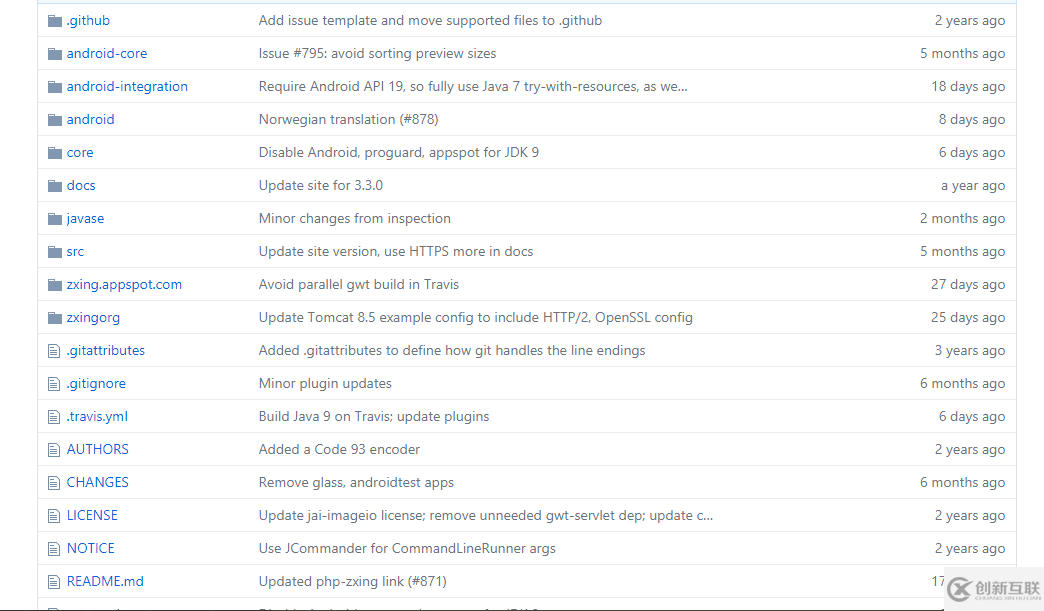Screen dimensions: 1044x611
Task: Open the NOTICE file link
Action: (90, 549)
